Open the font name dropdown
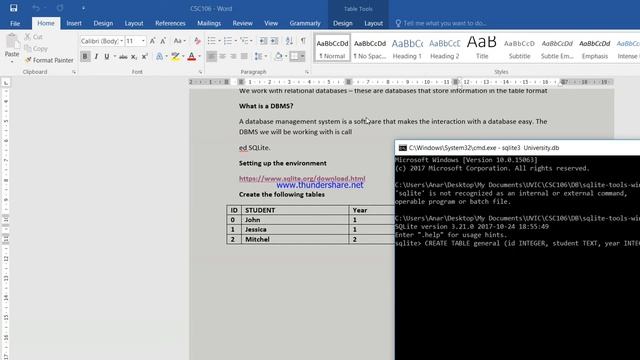The width and height of the screenshot is (640, 360). click(x=121, y=41)
